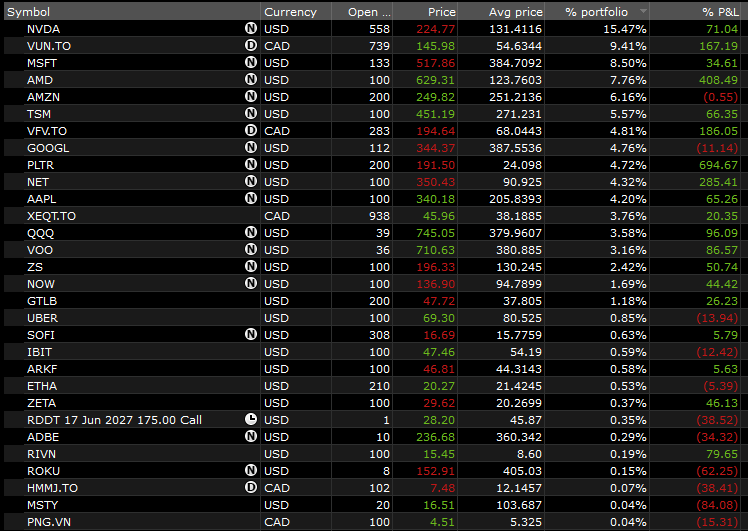Click the N badge icon beside PLTR
Viewport: 748px width, 531px height.
(x=251, y=165)
